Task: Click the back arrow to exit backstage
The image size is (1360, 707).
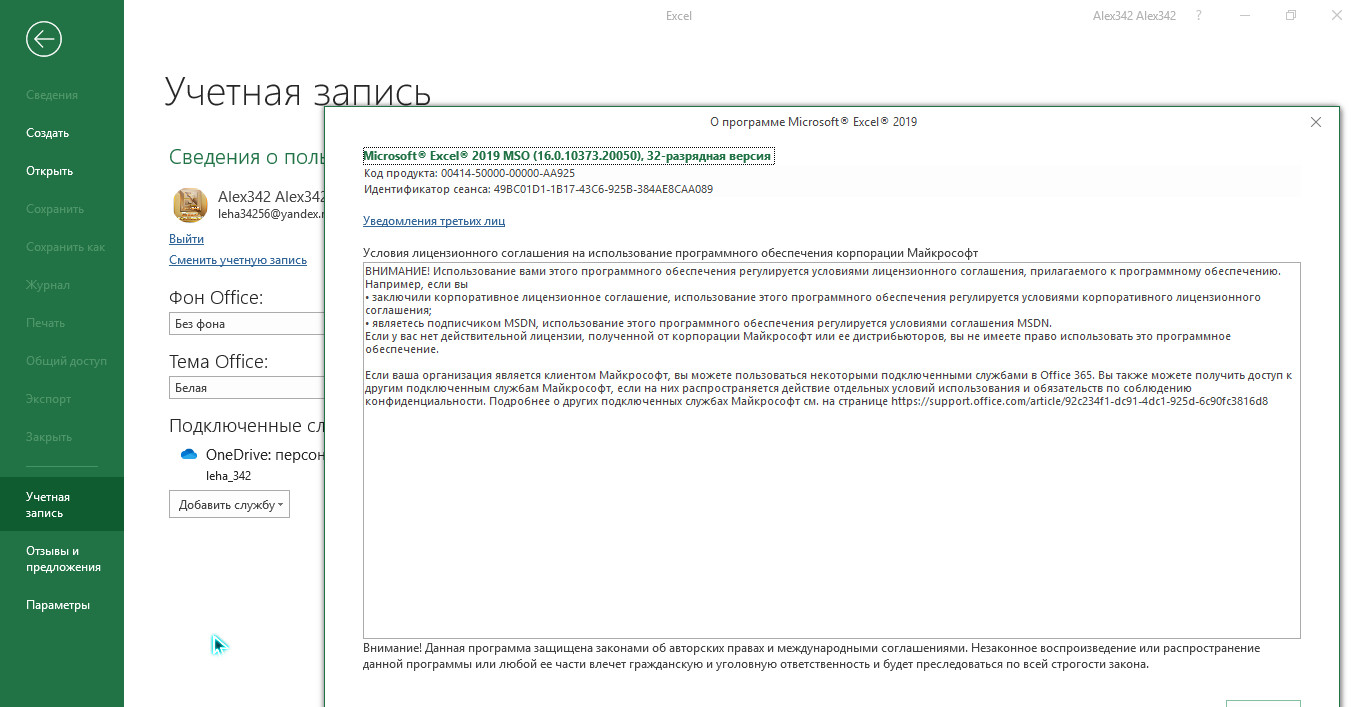Action: click(x=44, y=39)
